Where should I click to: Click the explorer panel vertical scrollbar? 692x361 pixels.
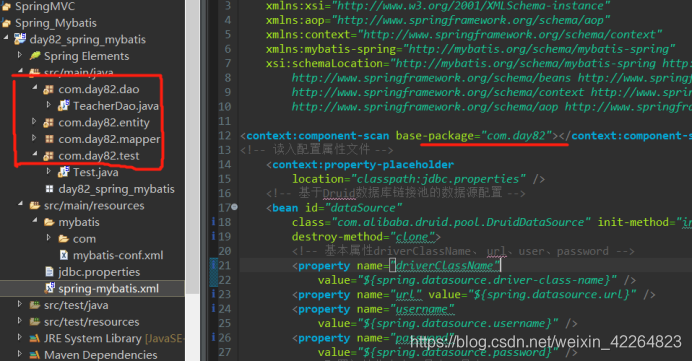coord(192,146)
